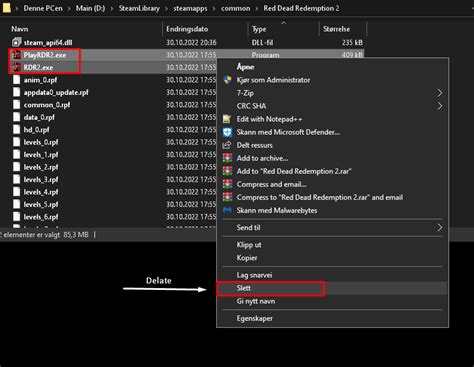The image size is (474, 367).
Task: Click the folder icon in address bar
Action: coord(6,8)
